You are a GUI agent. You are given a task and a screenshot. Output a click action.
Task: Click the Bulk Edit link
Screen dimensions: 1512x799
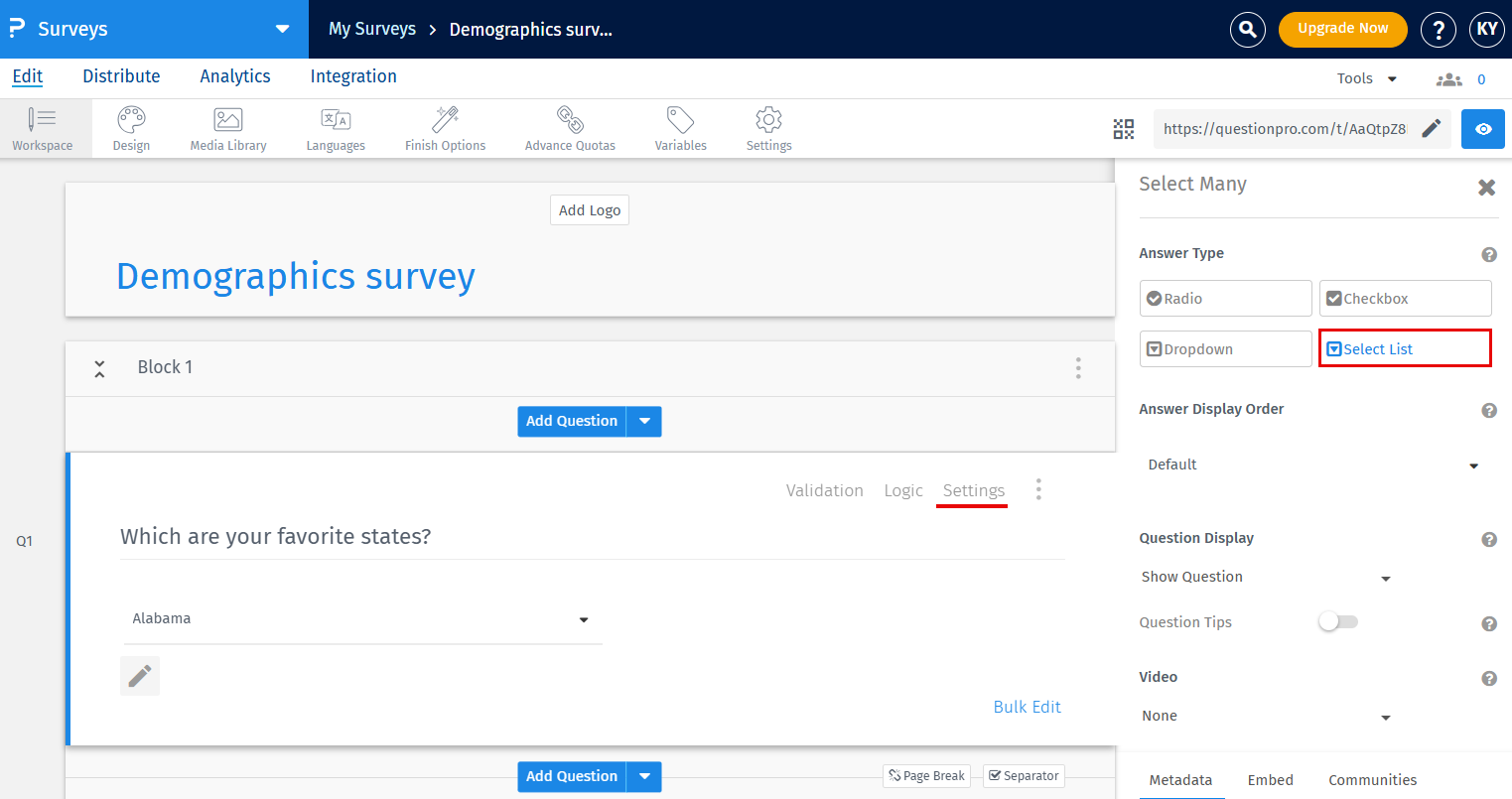pos(1027,706)
